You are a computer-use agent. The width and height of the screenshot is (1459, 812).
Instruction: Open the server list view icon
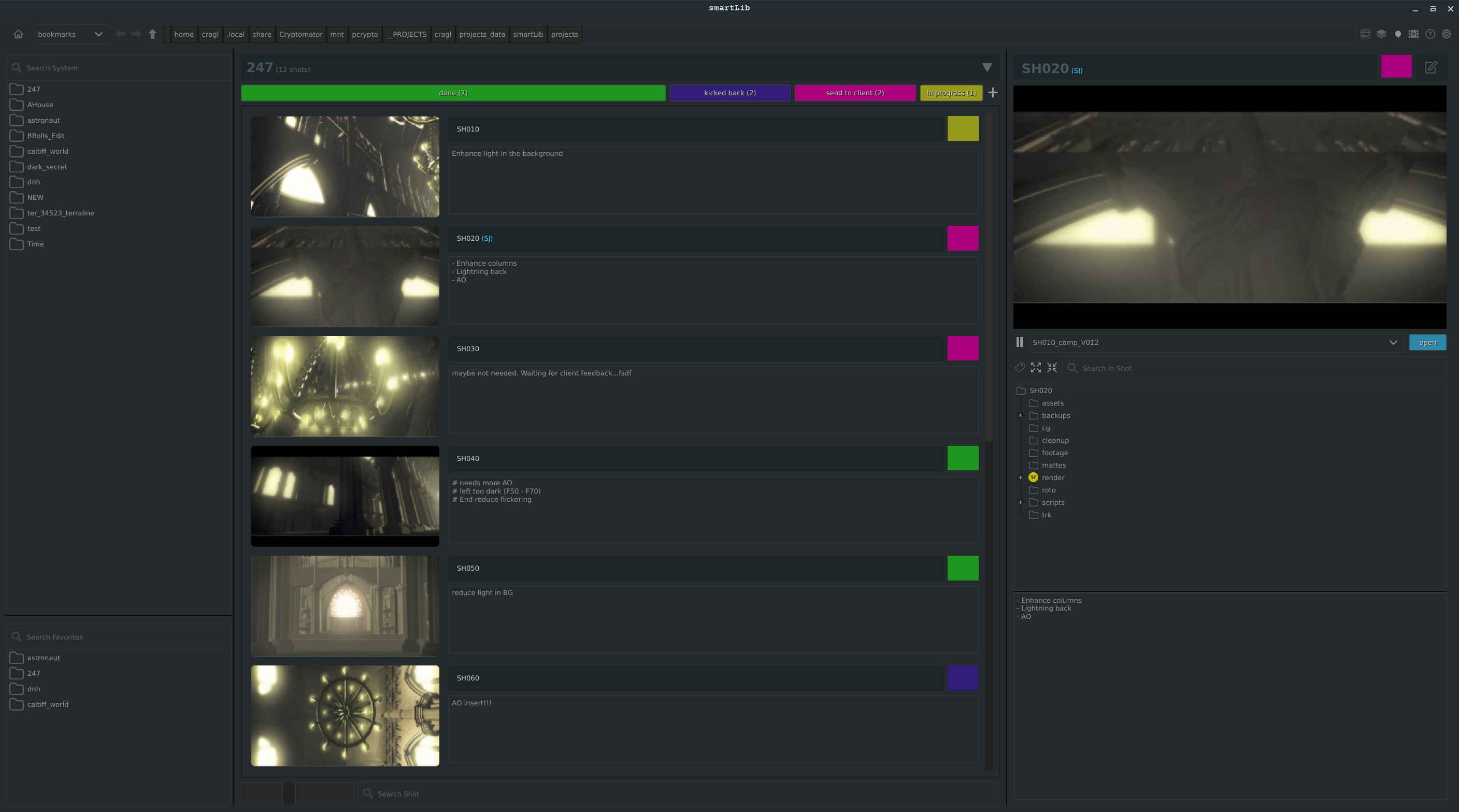1365,34
